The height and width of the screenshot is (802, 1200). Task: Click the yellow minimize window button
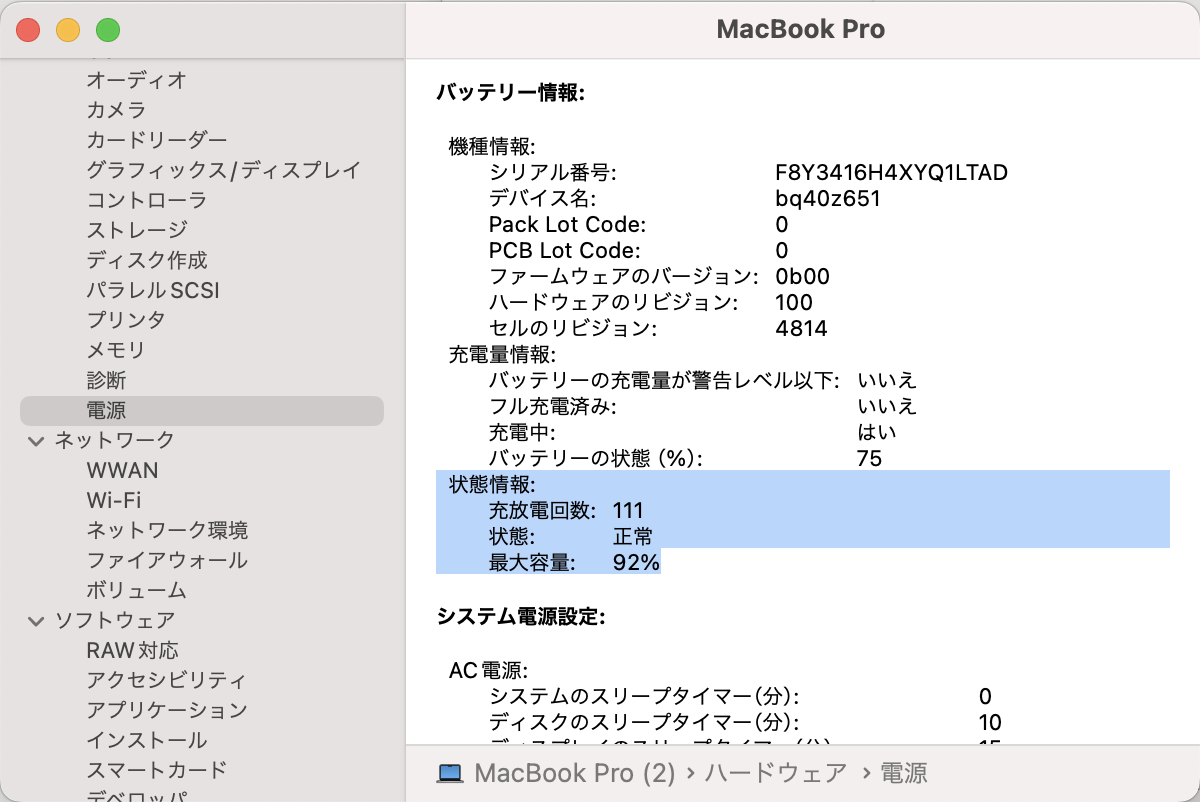coord(68,30)
